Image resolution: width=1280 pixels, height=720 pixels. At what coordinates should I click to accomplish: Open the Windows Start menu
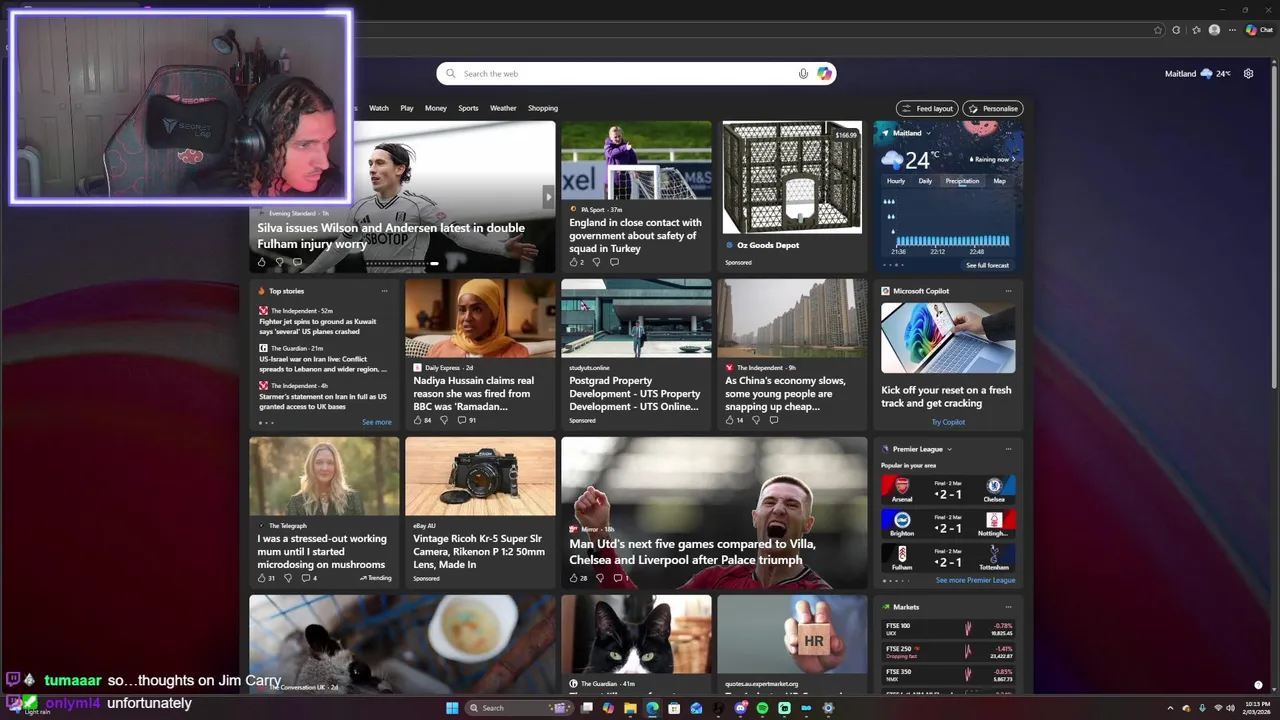tap(452, 708)
